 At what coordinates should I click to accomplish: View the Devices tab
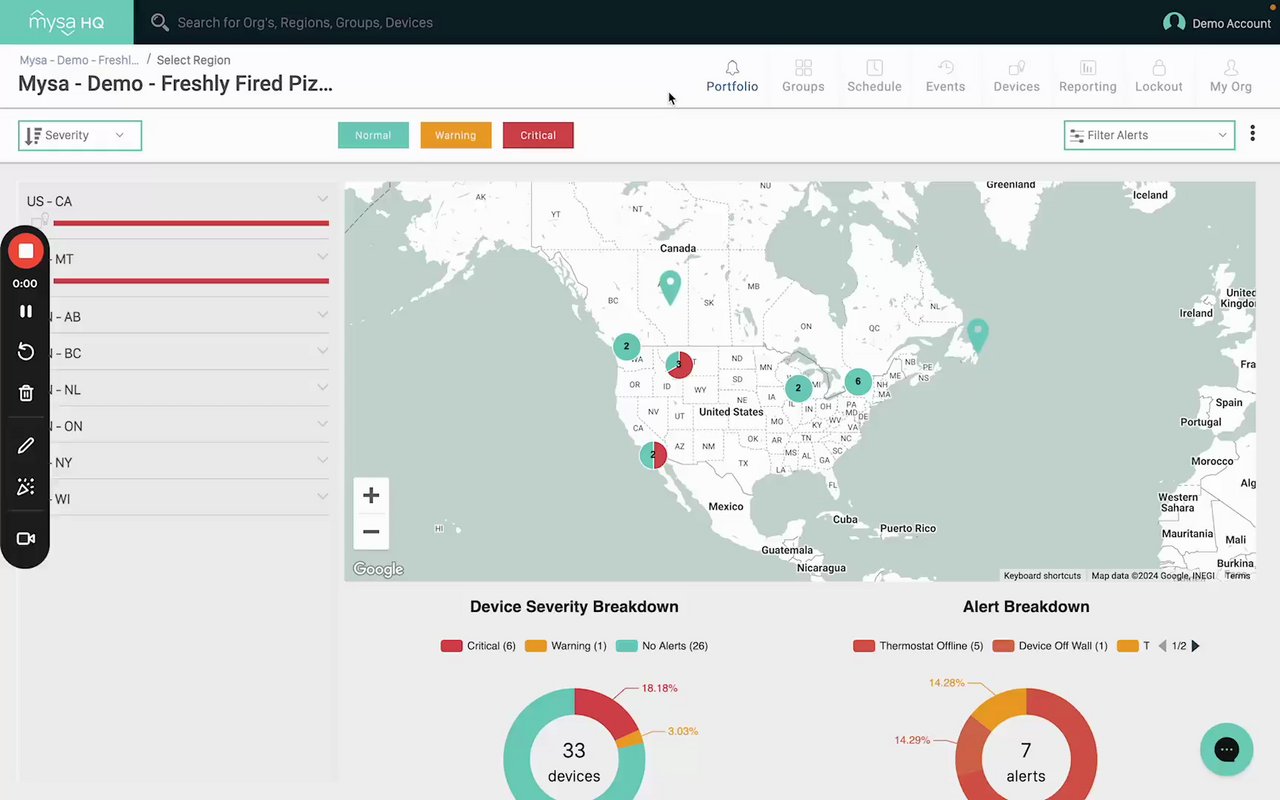pyautogui.click(x=1016, y=76)
